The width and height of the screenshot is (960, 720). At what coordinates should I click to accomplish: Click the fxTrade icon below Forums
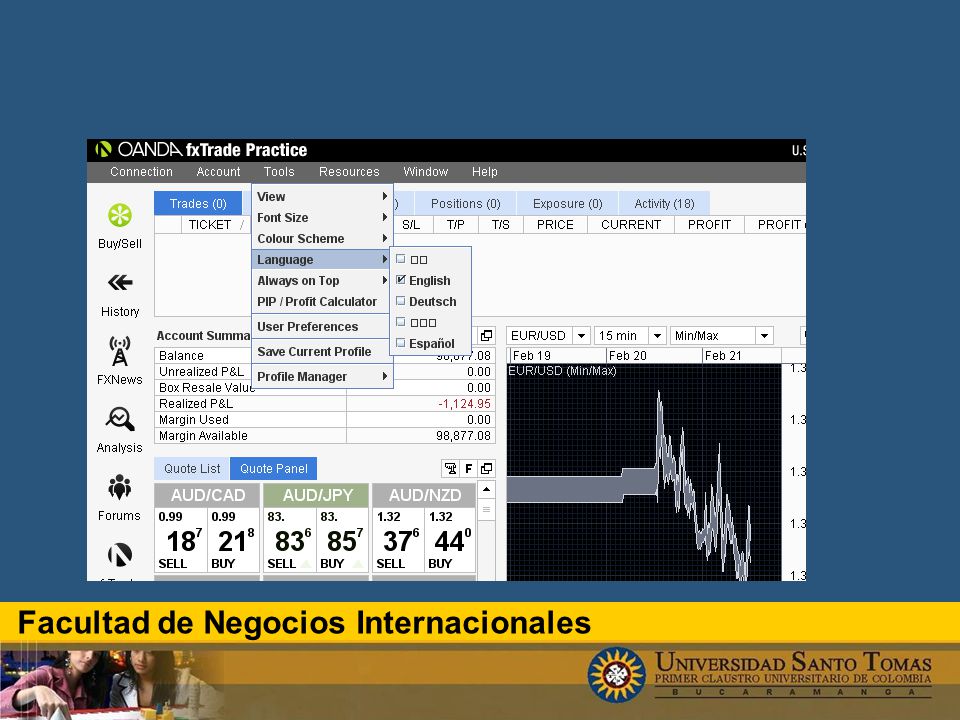coord(120,555)
